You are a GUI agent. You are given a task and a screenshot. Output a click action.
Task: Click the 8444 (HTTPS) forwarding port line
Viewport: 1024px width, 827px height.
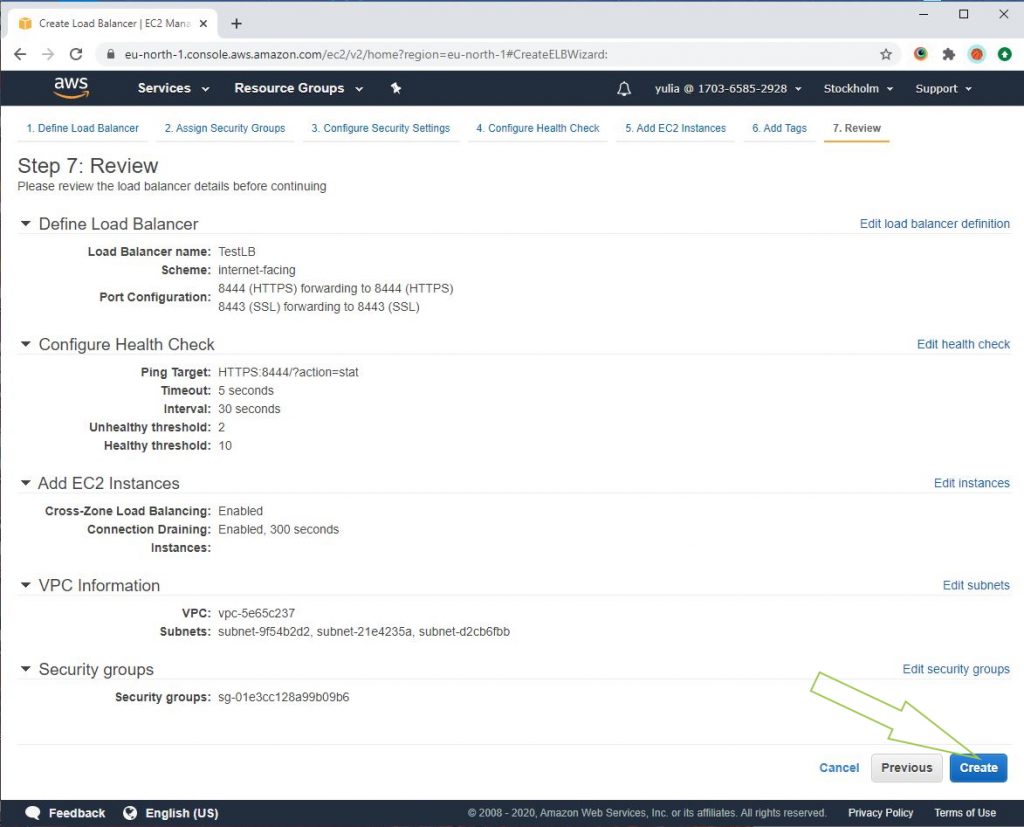(336, 288)
